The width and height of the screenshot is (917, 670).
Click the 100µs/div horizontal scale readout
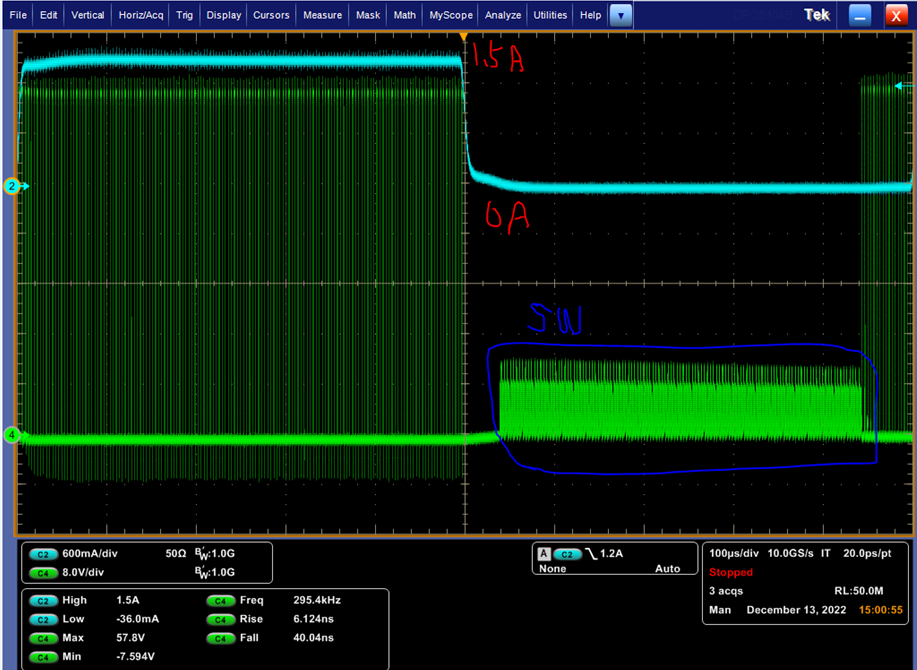[x=735, y=553]
